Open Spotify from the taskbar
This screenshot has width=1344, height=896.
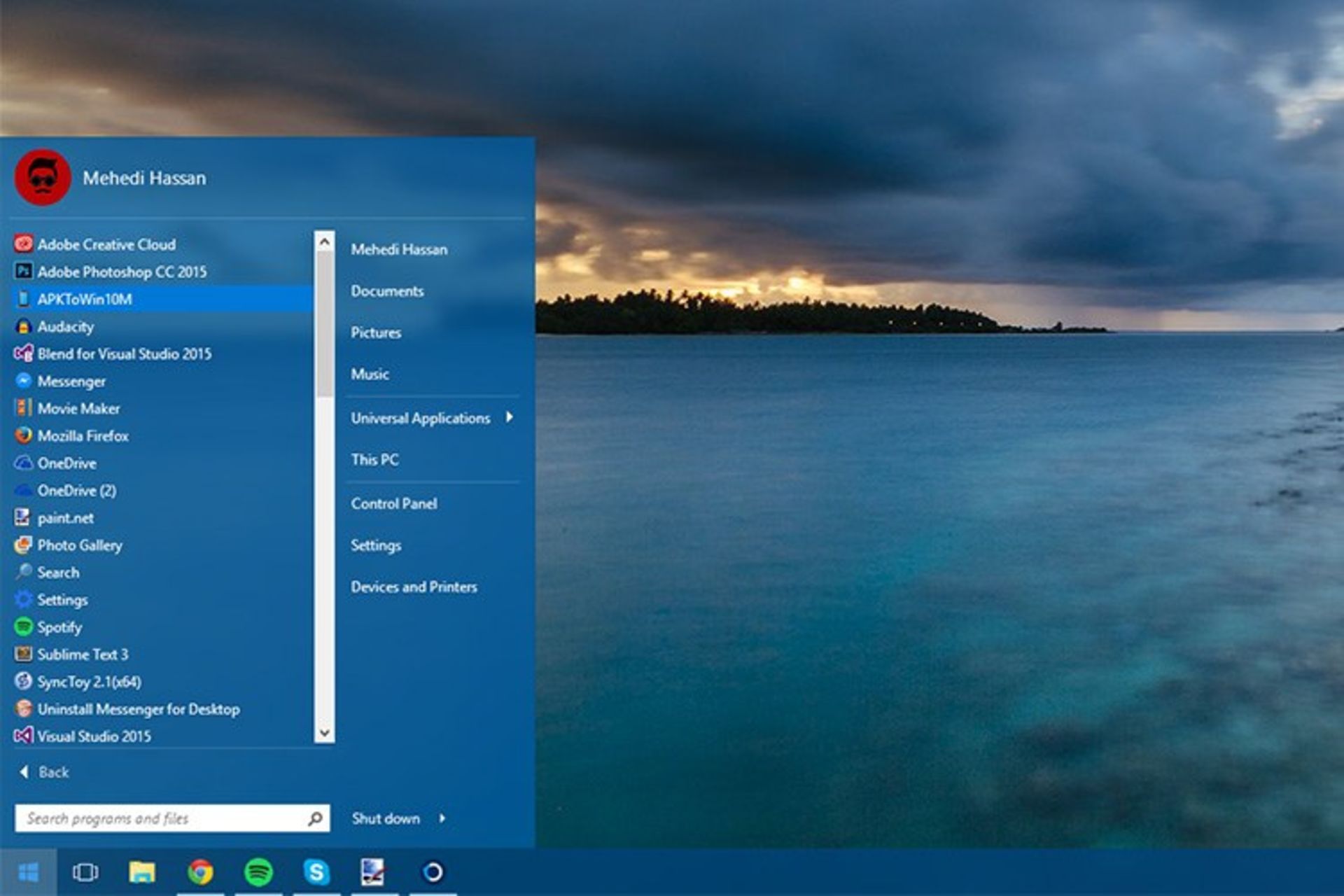pos(258,872)
